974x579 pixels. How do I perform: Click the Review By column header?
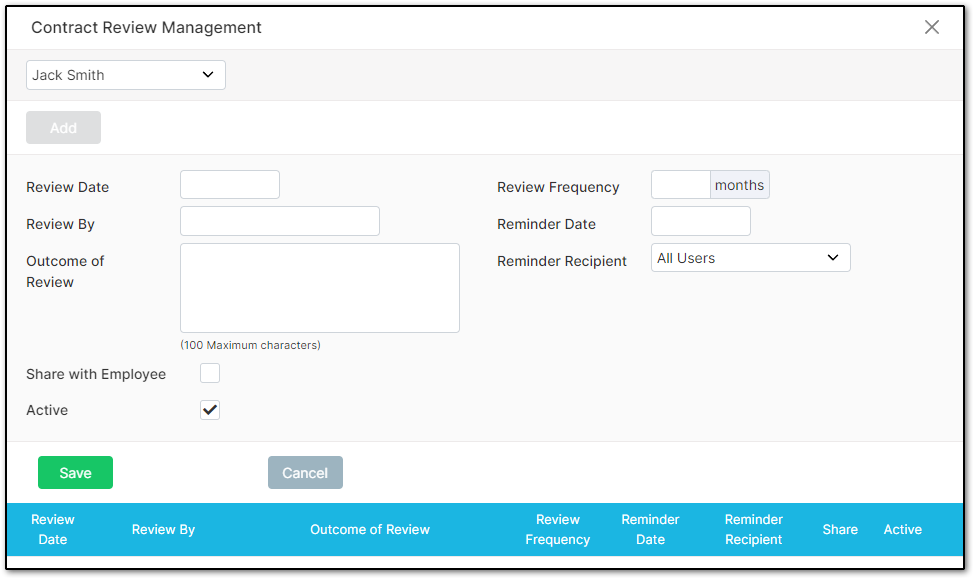pos(163,529)
